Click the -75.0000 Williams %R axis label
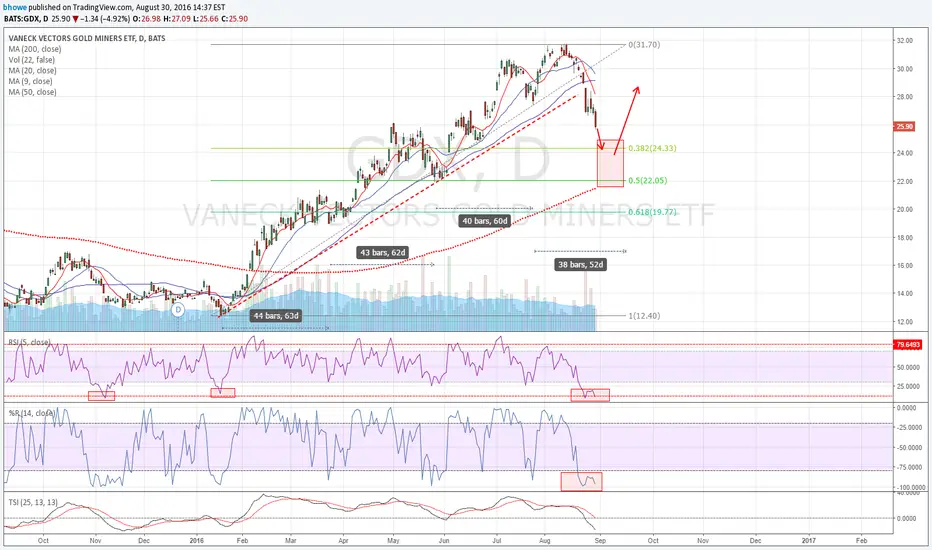The image size is (932, 550). click(908, 468)
